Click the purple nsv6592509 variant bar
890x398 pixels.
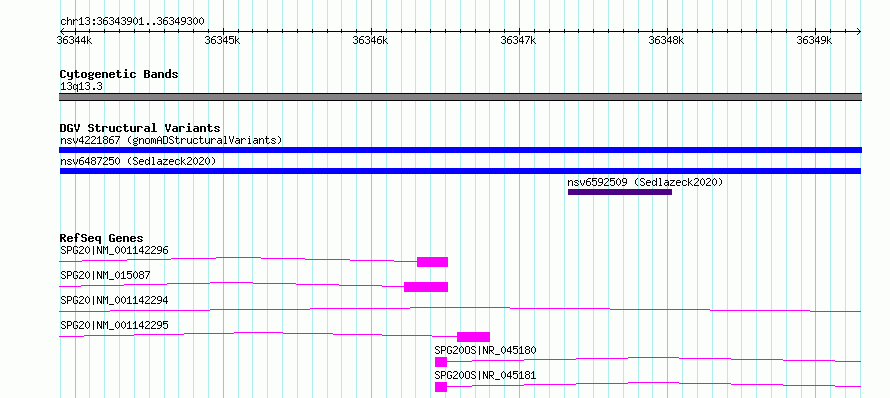click(x=620, y=192)
